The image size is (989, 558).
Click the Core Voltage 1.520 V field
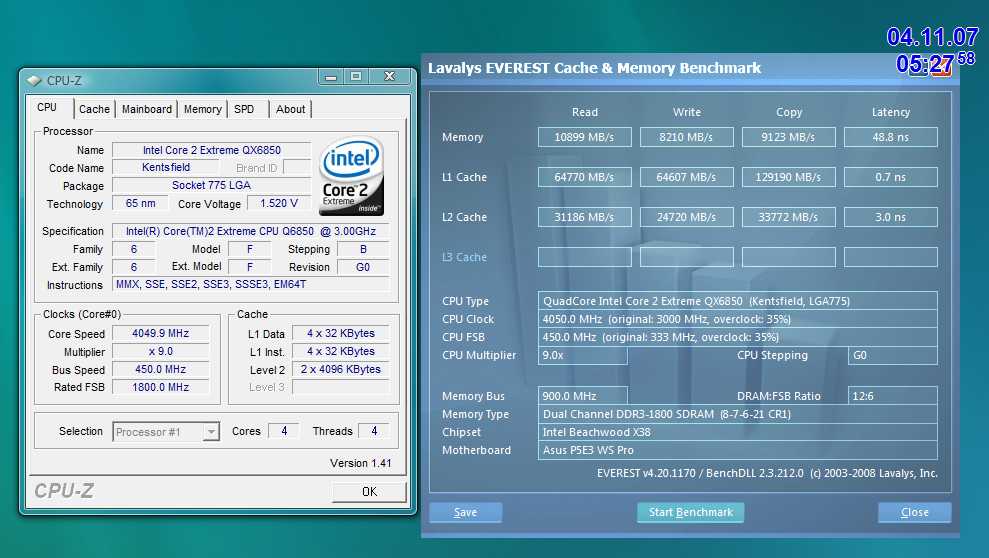coord(279,203)
